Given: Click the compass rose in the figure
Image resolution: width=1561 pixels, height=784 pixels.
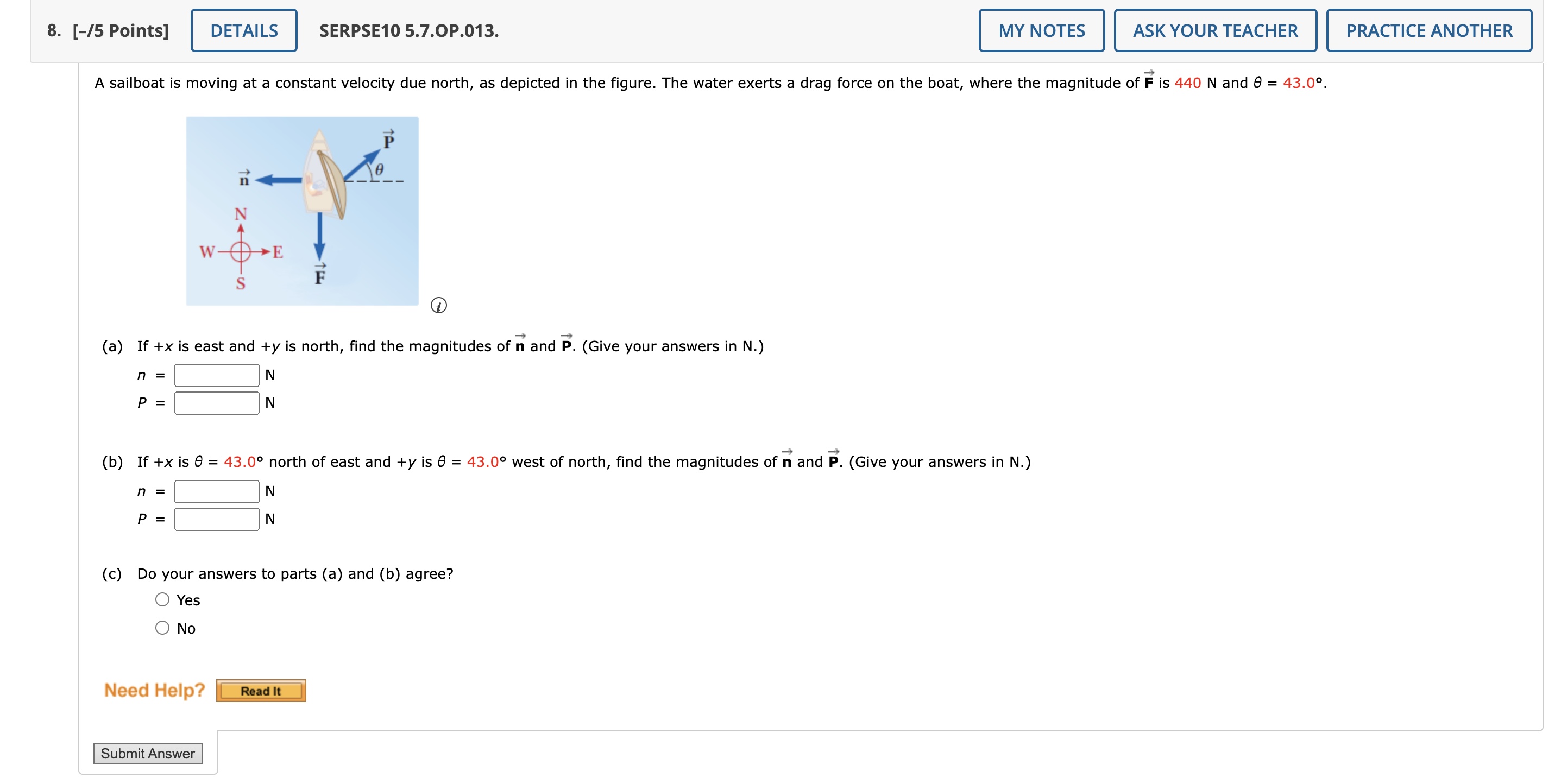Looking at the screenshot, I should click(241, 268).
